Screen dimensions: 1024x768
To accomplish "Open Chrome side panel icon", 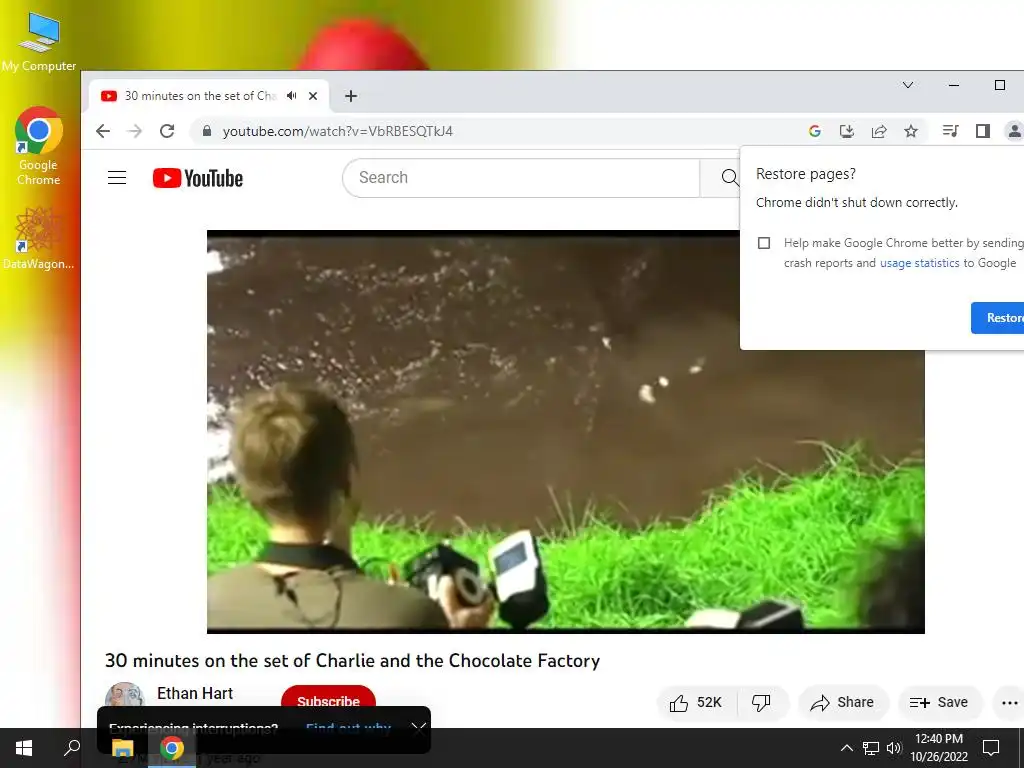I will click(983, 131).
